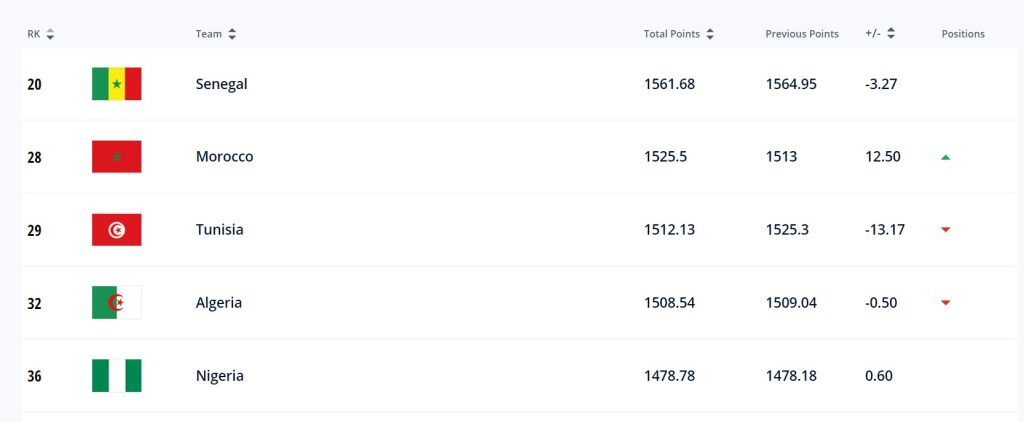The height and width of the screenshot is (422, 1024).
Task: Click Algeria's red down position arrow
Action: click(945, 303)
